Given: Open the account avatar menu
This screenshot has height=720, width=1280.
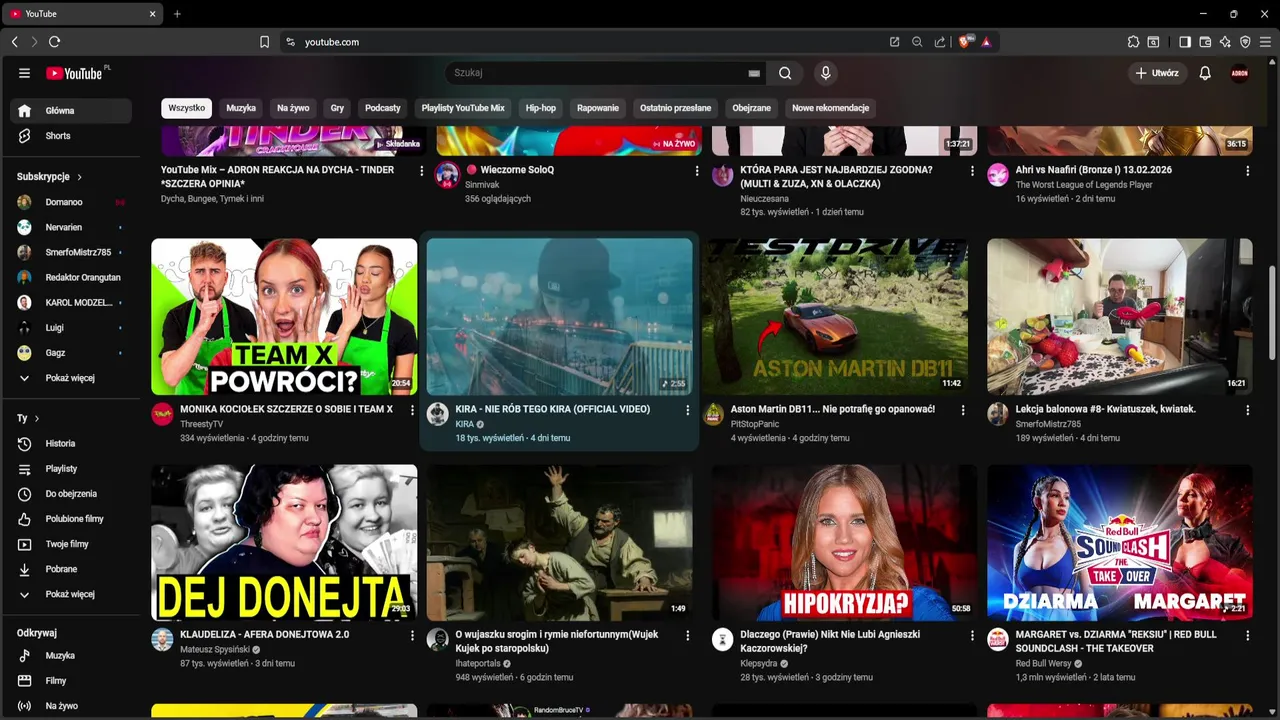Looking at the screenshot, I should (x=1240, y=73).
